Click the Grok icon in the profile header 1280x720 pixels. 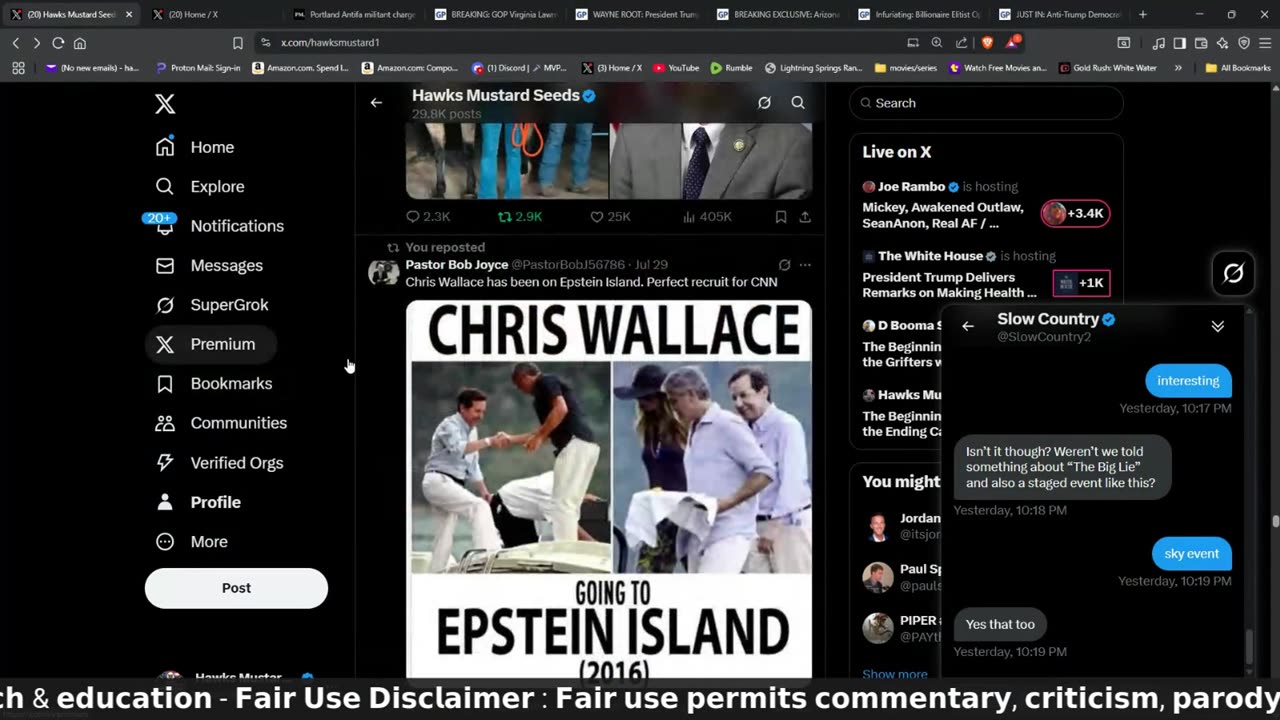pos(764,102)
